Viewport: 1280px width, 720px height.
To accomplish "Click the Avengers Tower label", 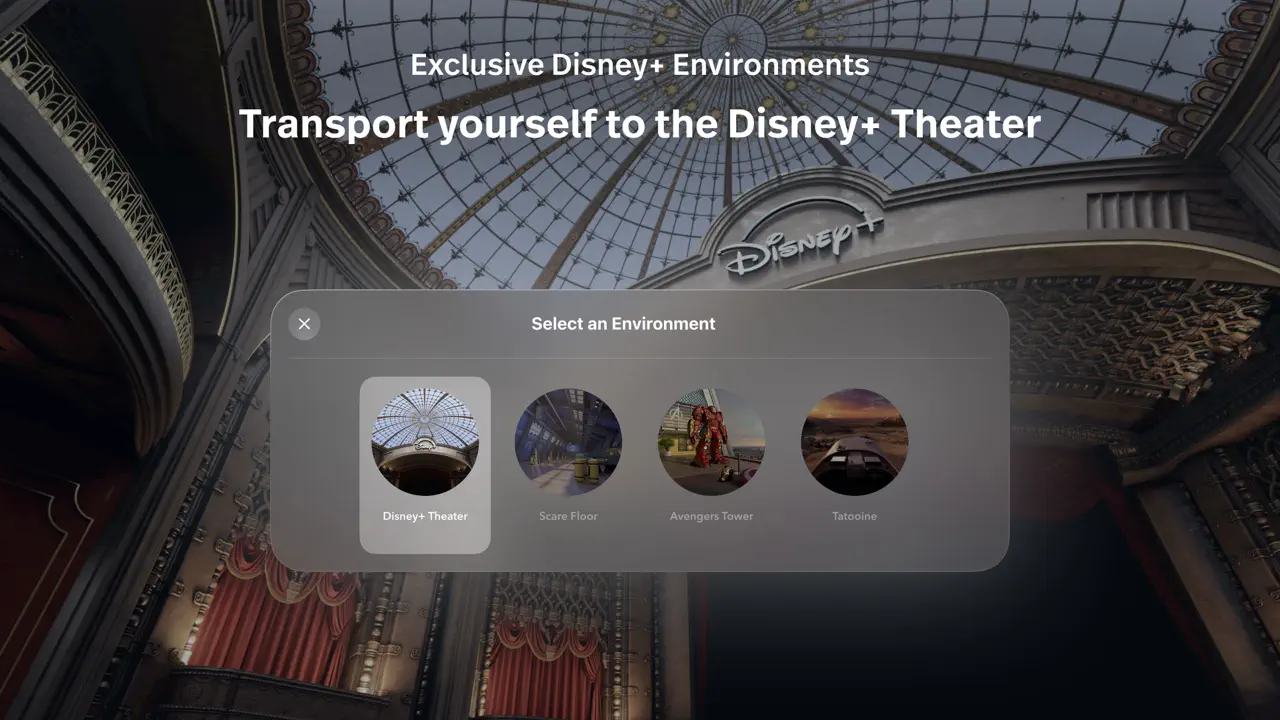I will (711, 516).
